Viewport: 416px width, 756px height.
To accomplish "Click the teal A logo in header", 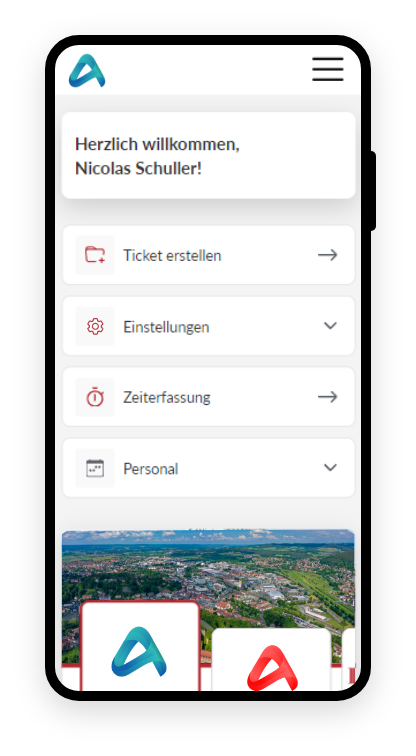I will (87, 70).
